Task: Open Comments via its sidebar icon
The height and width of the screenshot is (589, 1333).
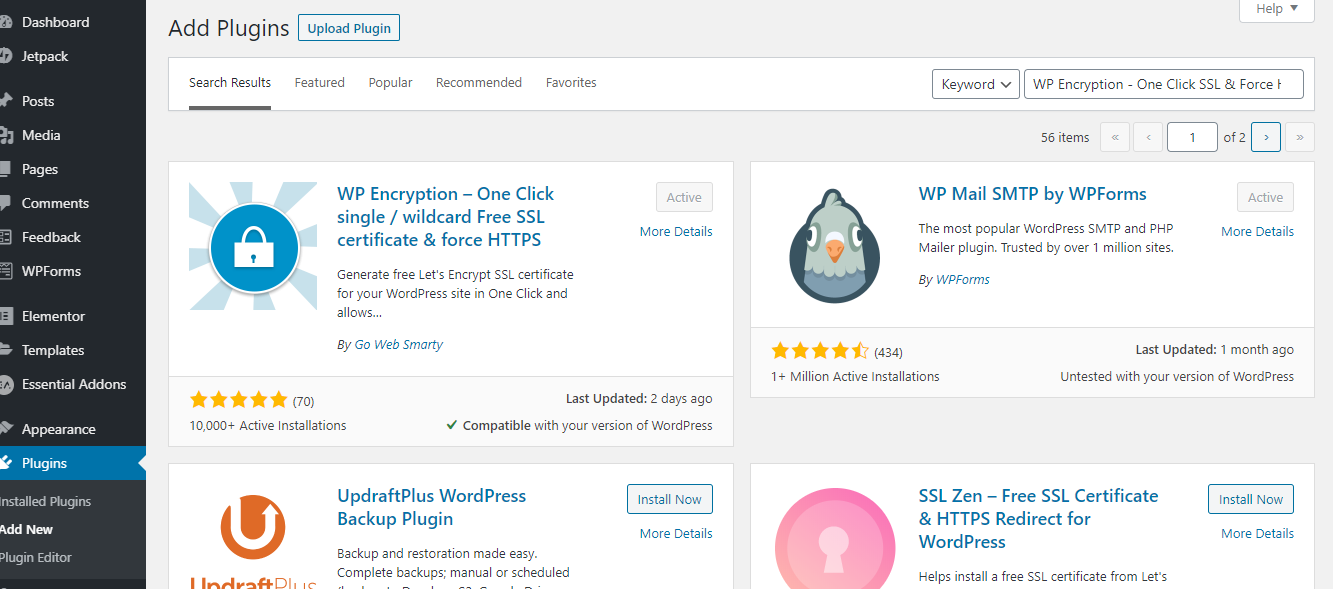Action: click(x=5, y=203)
